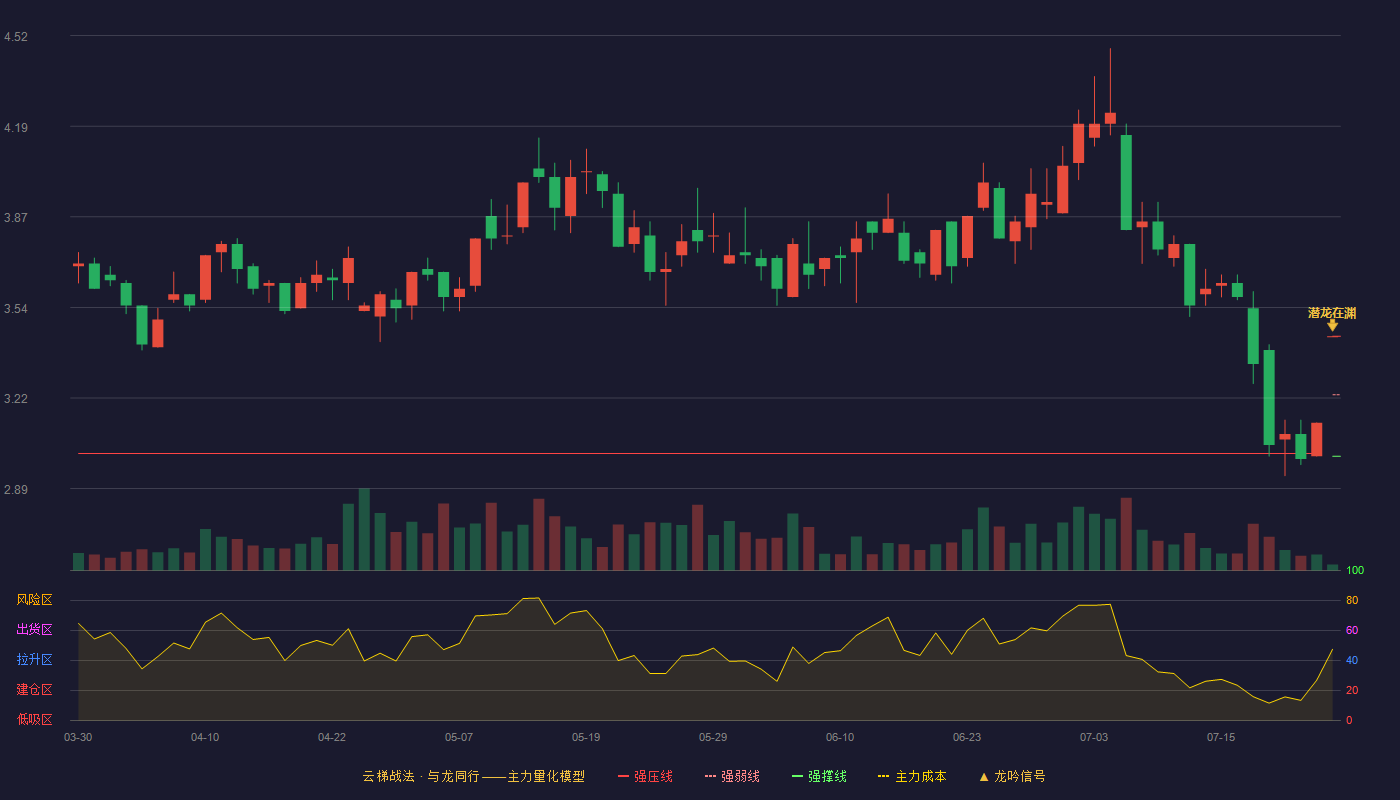Click the 3.22 price axis label
This screenshot has width=1400, height=800.
pyautogui.click(x=16, y=399)
